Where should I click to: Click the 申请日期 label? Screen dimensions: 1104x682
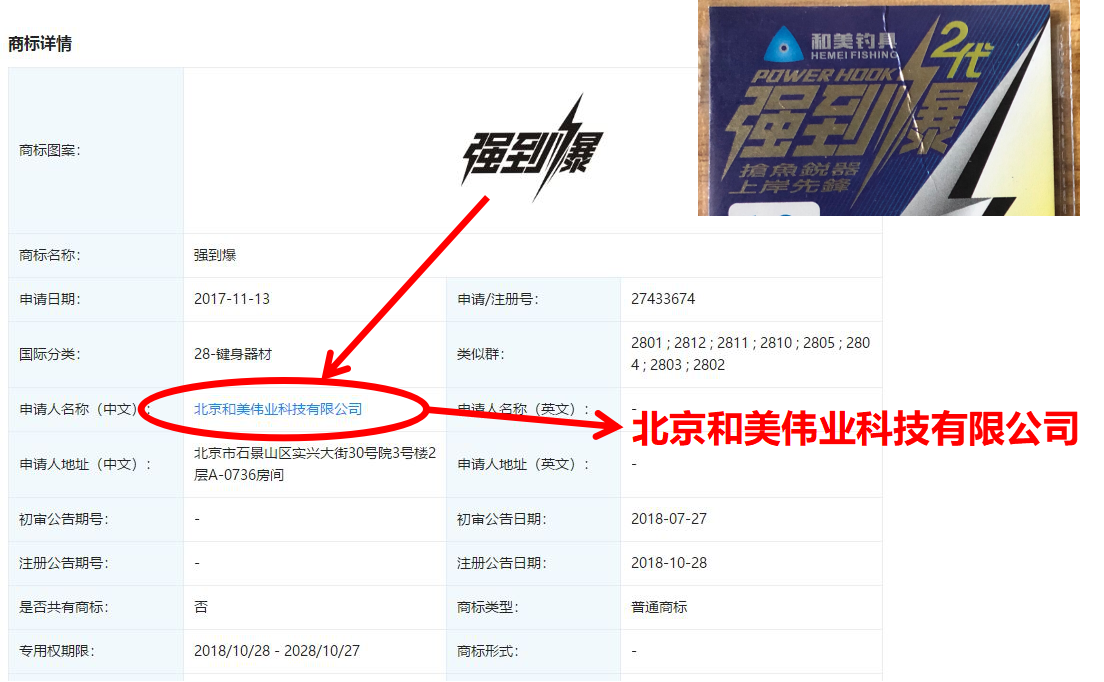(49, 299)
